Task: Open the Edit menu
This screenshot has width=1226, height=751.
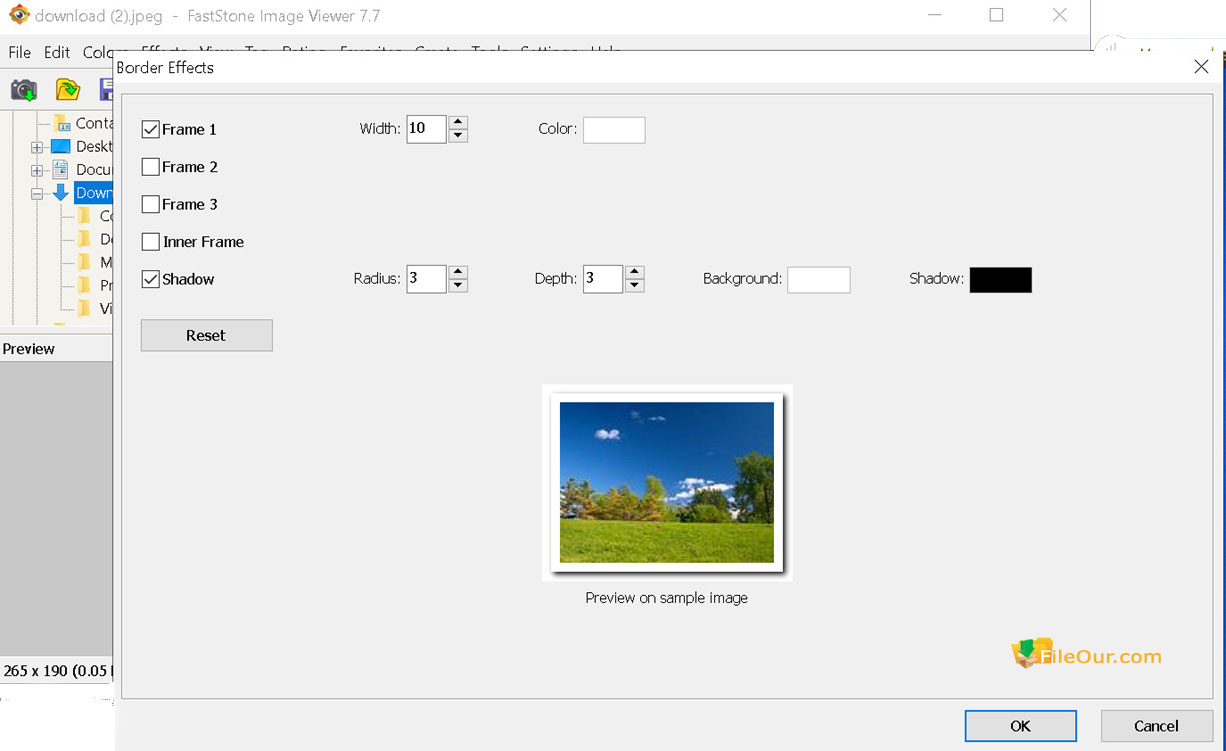Action: (x=57, y=52)
